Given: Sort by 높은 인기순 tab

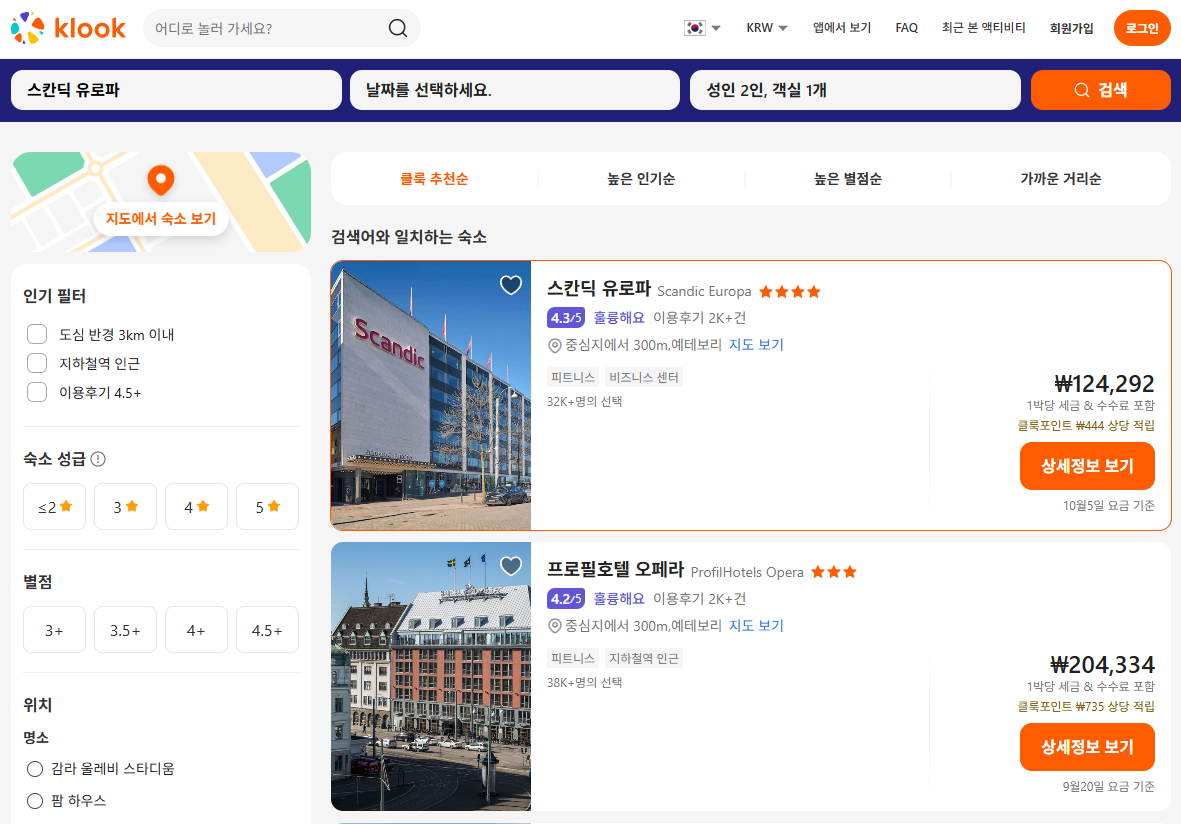Looking at the screenshot, I should tap(641, 179).
